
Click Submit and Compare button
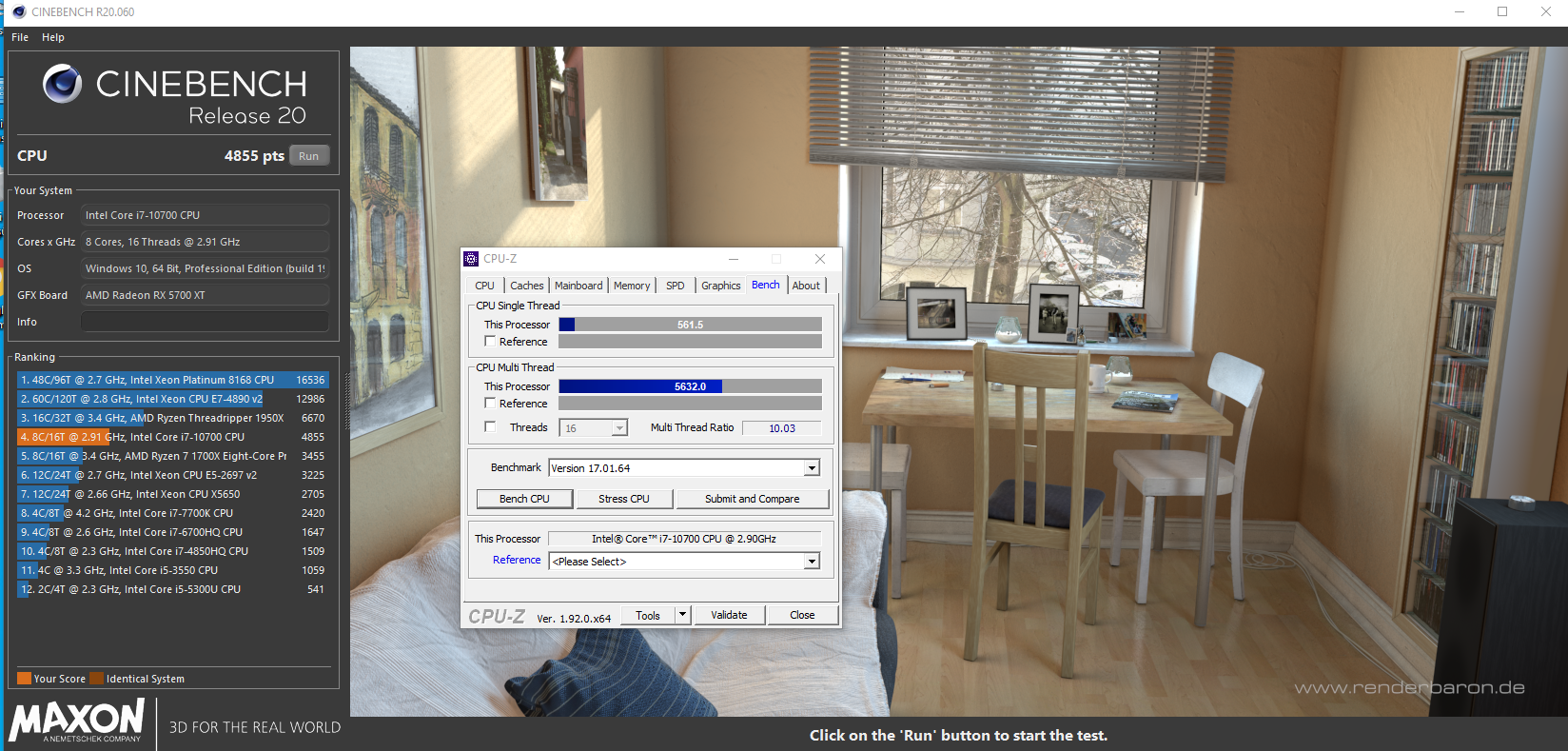[x=752, y=499]
